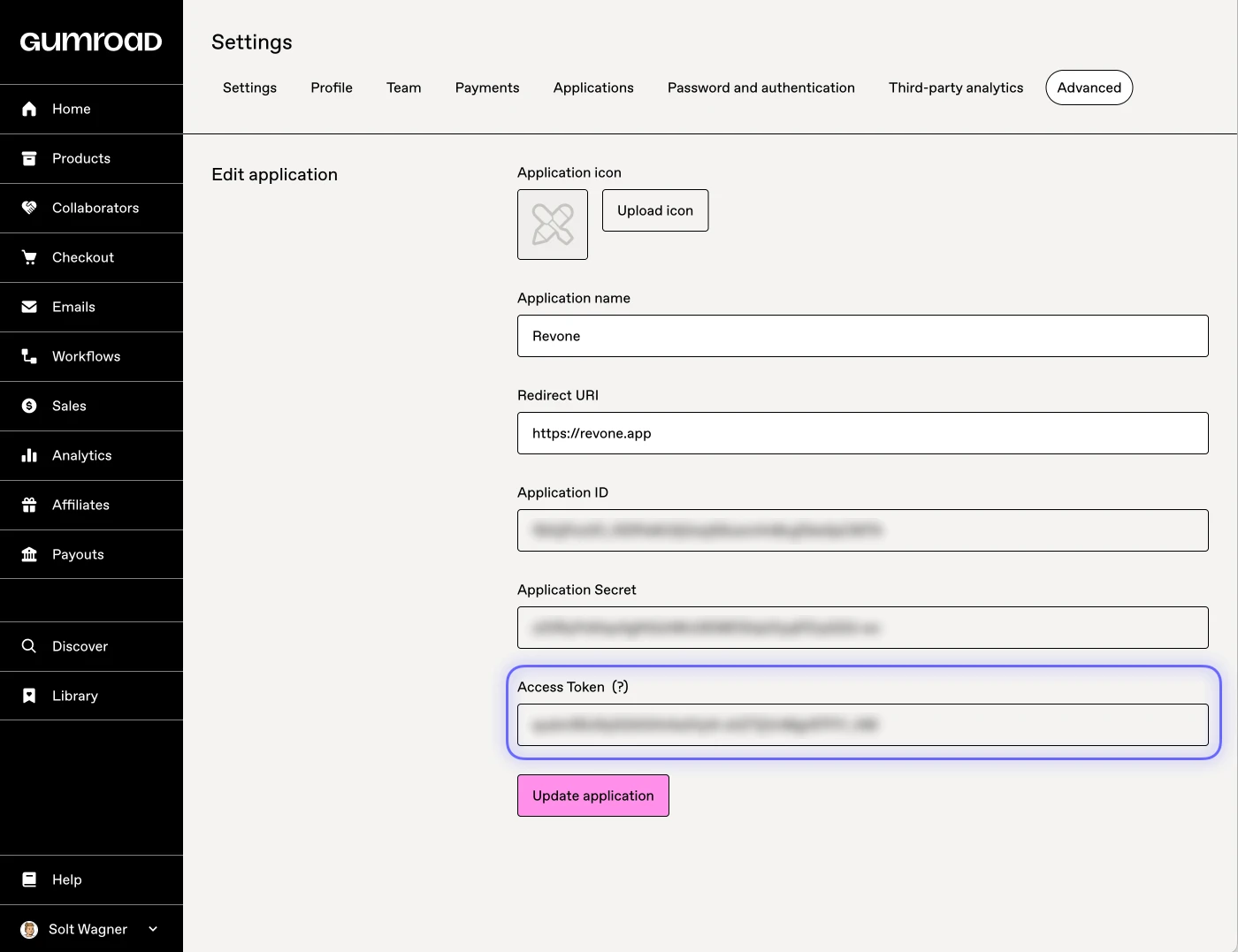
Task: Click the Access Token help (?) icon
Action: point(620,687)
